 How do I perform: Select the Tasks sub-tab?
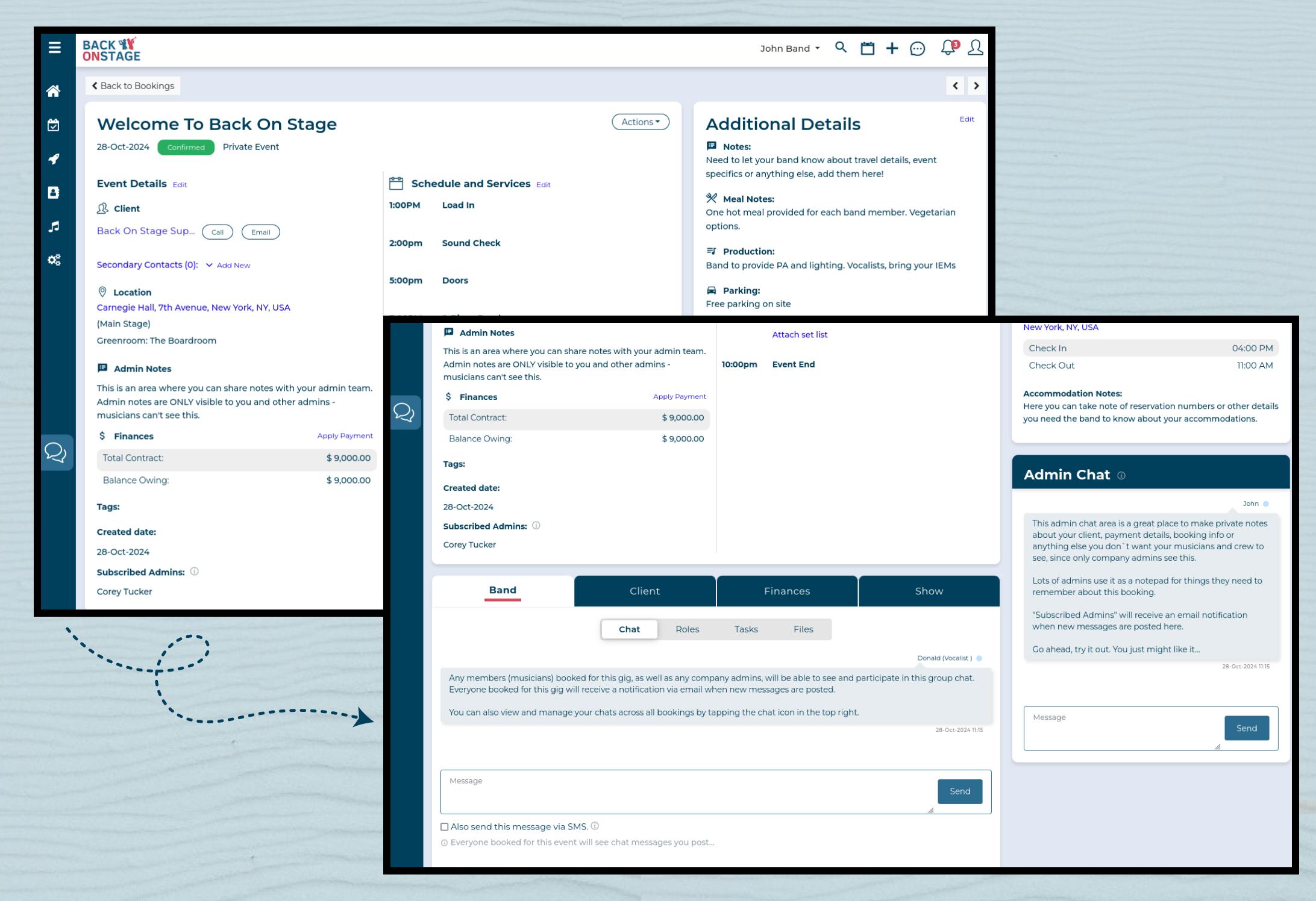(x=746, y=629)
